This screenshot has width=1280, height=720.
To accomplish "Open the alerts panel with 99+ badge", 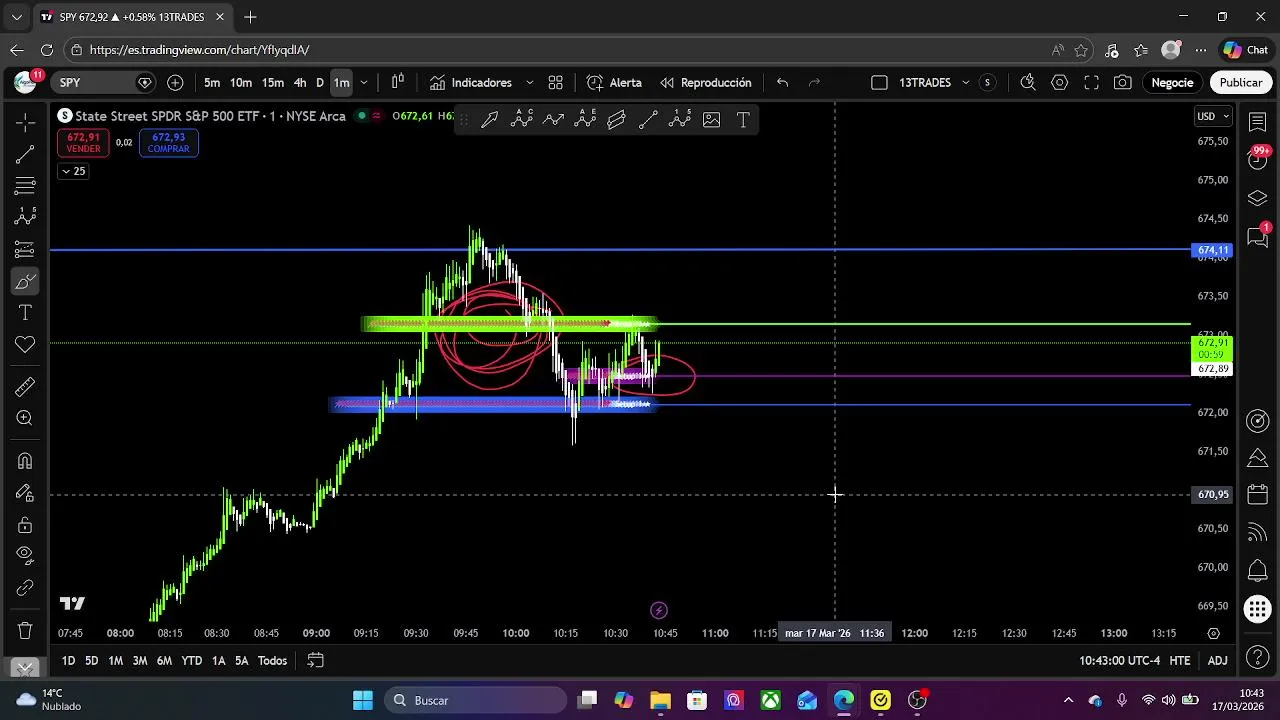I will tap(1258, 158).
